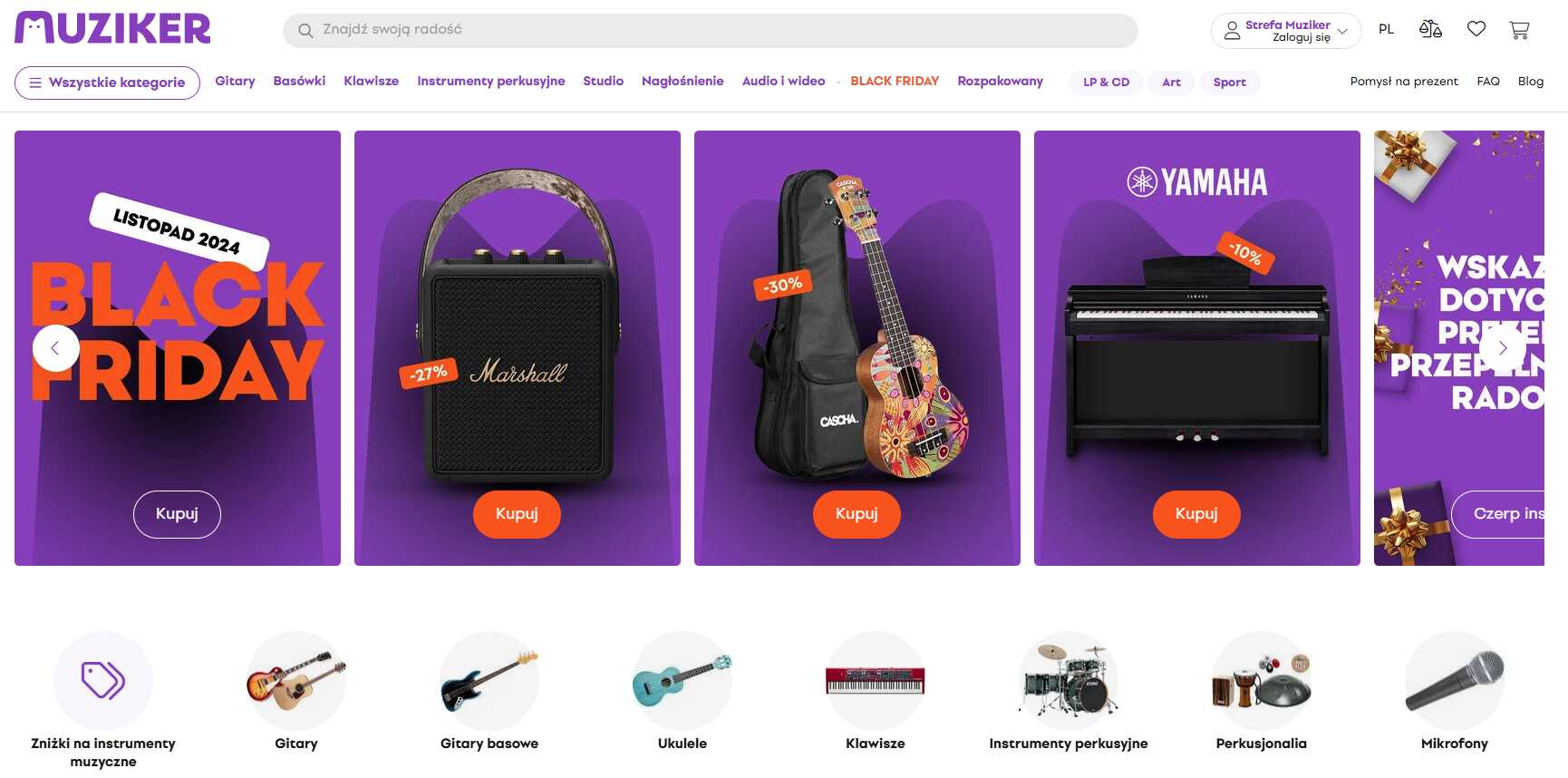Open the Gitary basowe category icon
The image size is (1568, 778).
[x=489, y=680]
